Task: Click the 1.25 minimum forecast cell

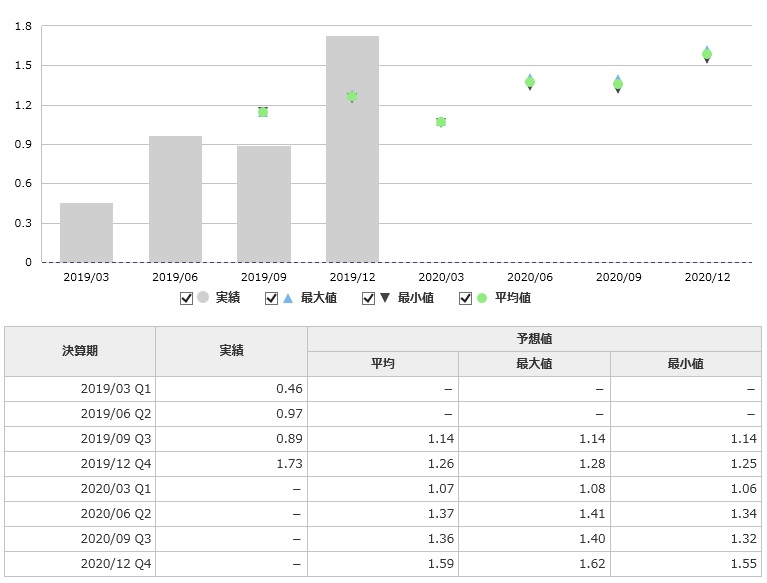Action: 686,464
